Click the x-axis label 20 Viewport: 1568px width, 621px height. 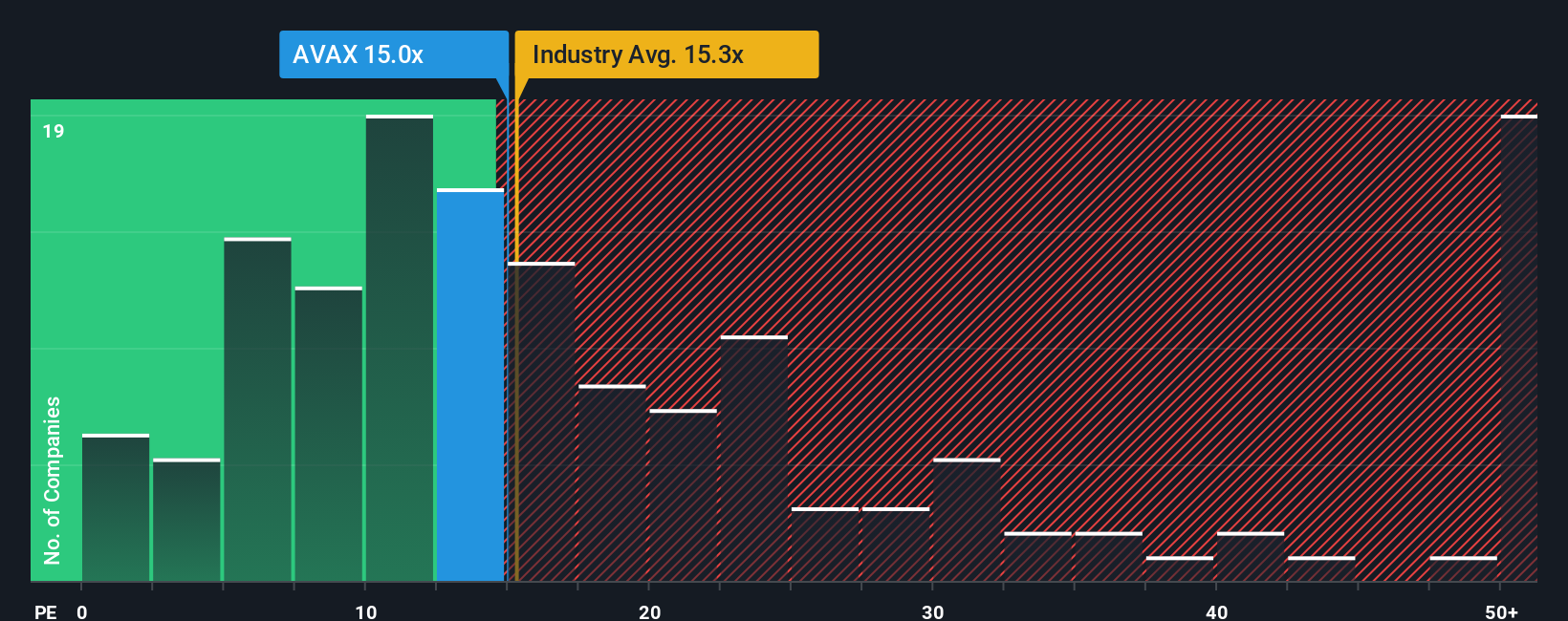pyautogui.click(x=649, y=611)
